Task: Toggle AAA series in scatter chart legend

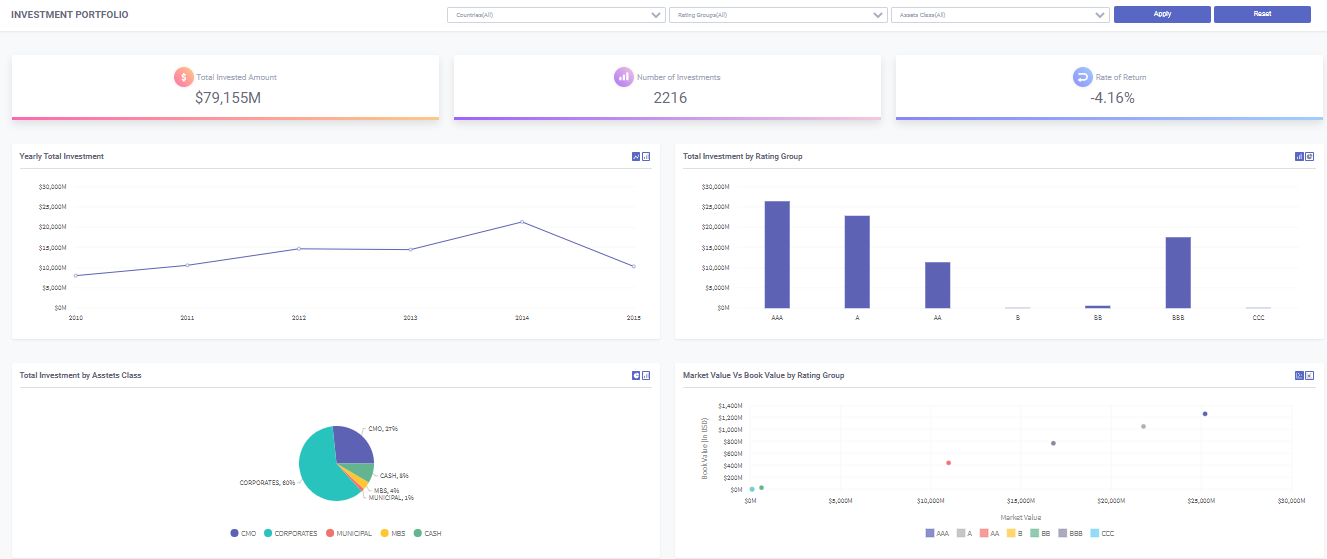Action: point(937,534)
